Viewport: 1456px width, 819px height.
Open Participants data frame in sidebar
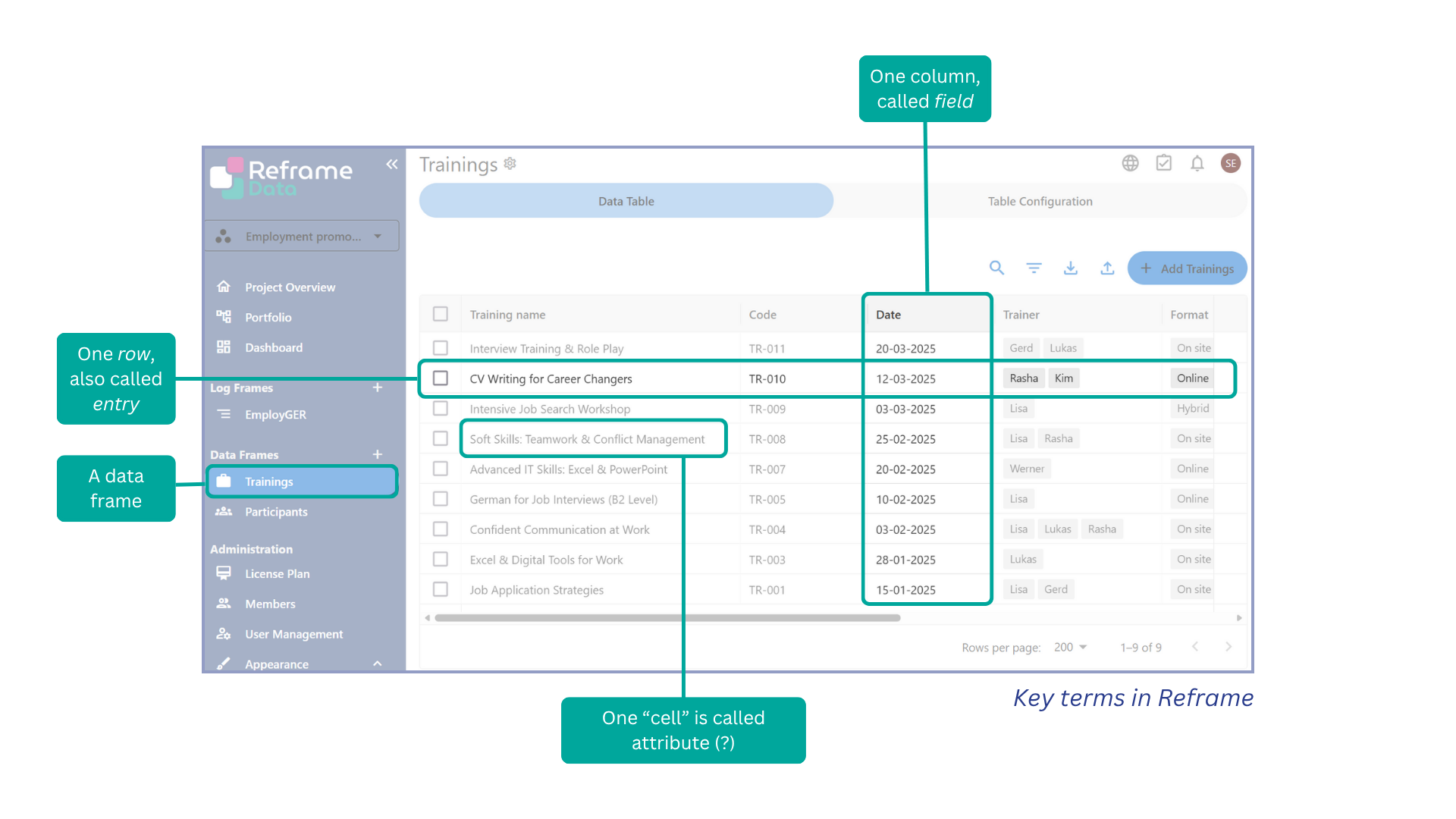(x=276, y=512)
